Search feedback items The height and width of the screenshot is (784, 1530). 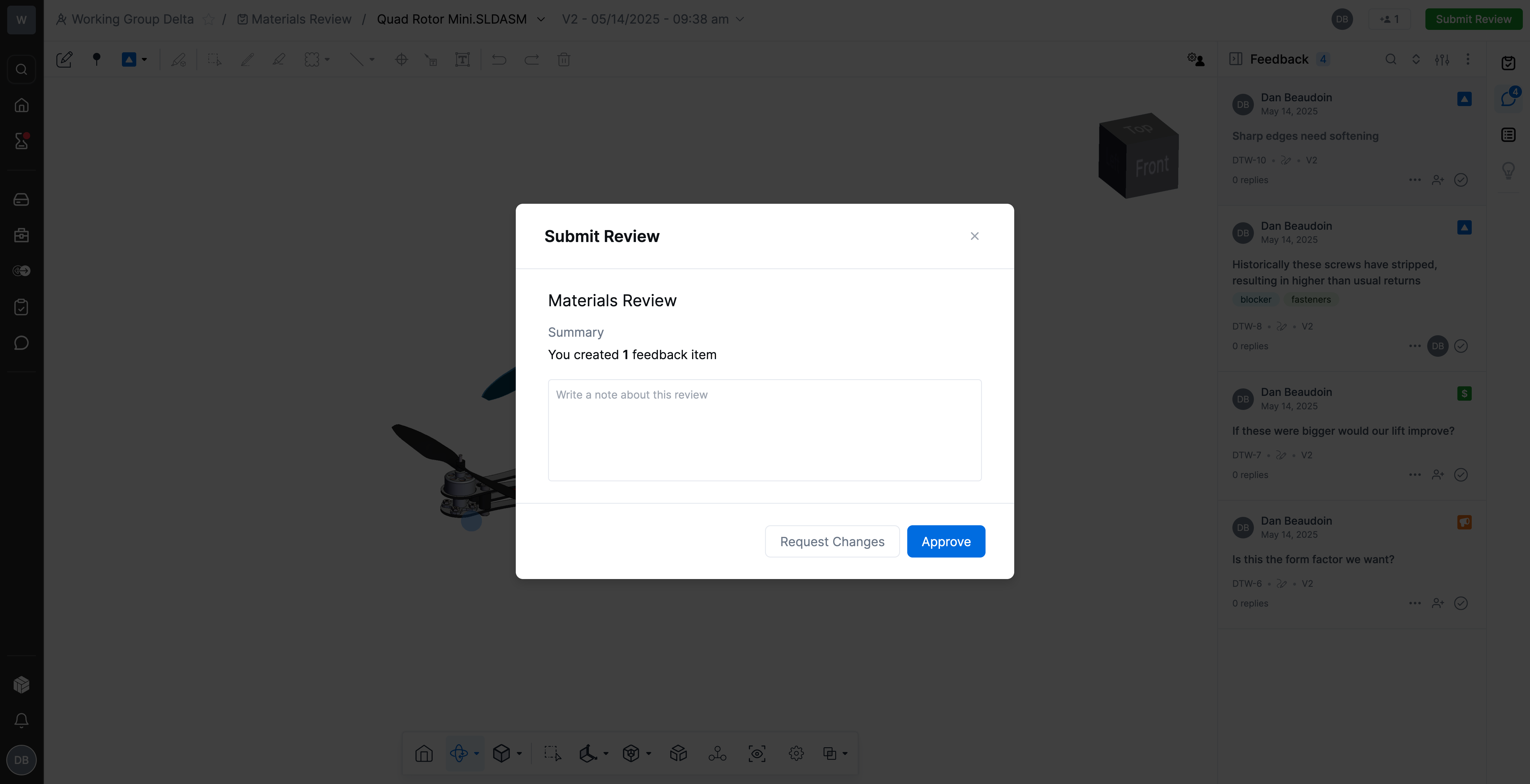tap(1390, 59)
